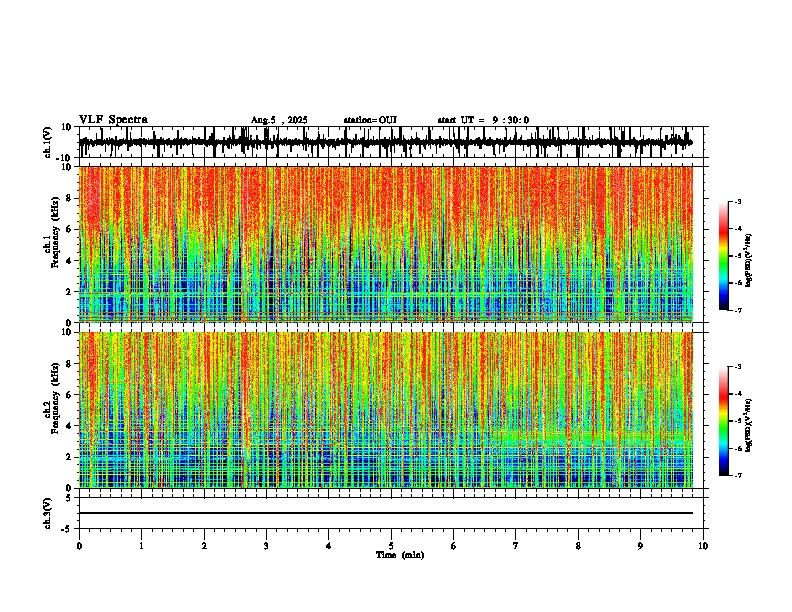Click the '9' tick on the time axis
Image resolution: width=792 pixels, height=612 pixels.
pos(640,546)
